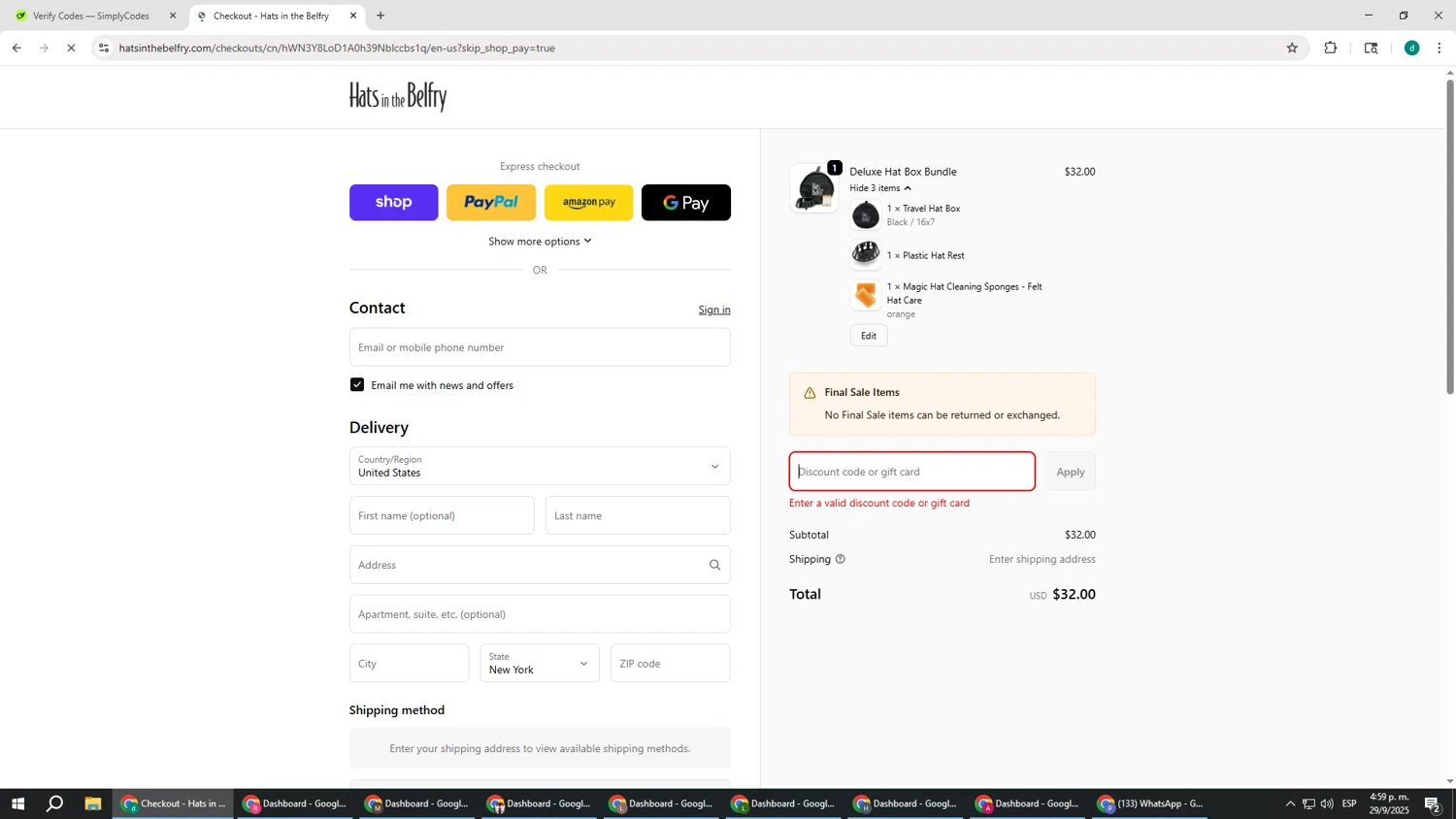Open the volume control in system tray
Screen dimensions: 1456x819
coord(1327,803)
